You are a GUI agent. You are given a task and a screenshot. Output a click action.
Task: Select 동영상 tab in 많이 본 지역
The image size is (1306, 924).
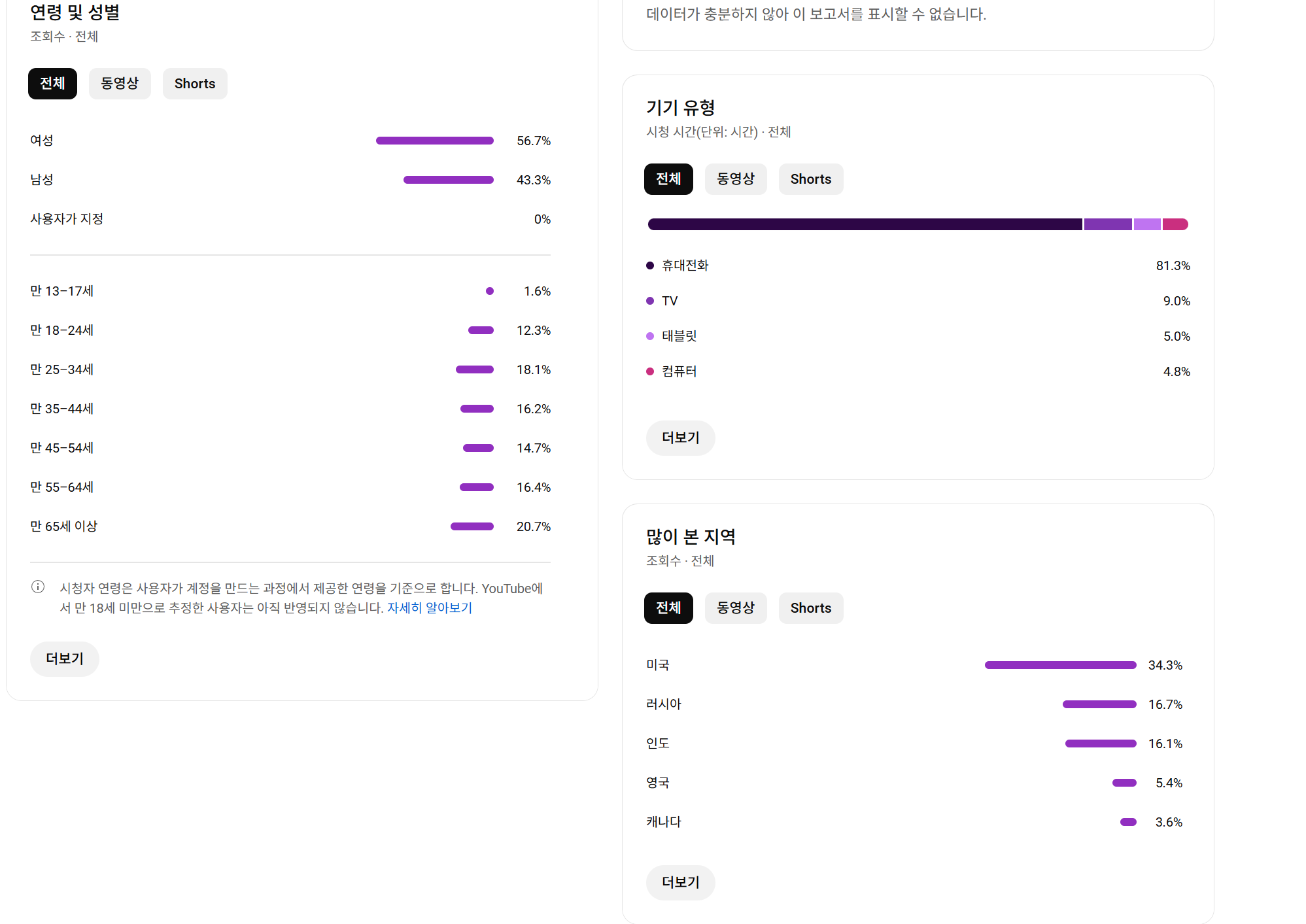click(x=736, y=608)
